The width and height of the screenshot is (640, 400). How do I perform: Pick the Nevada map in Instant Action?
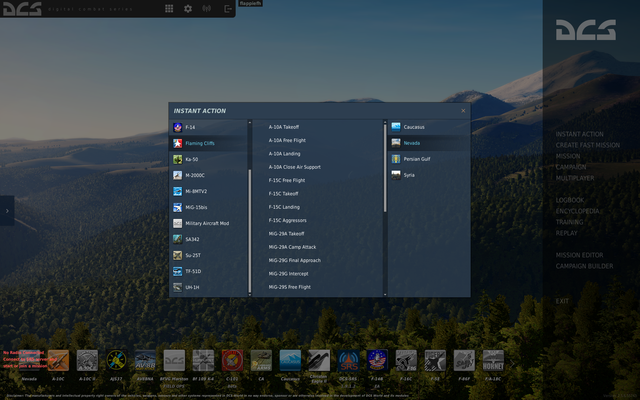[x=429, y=143]
